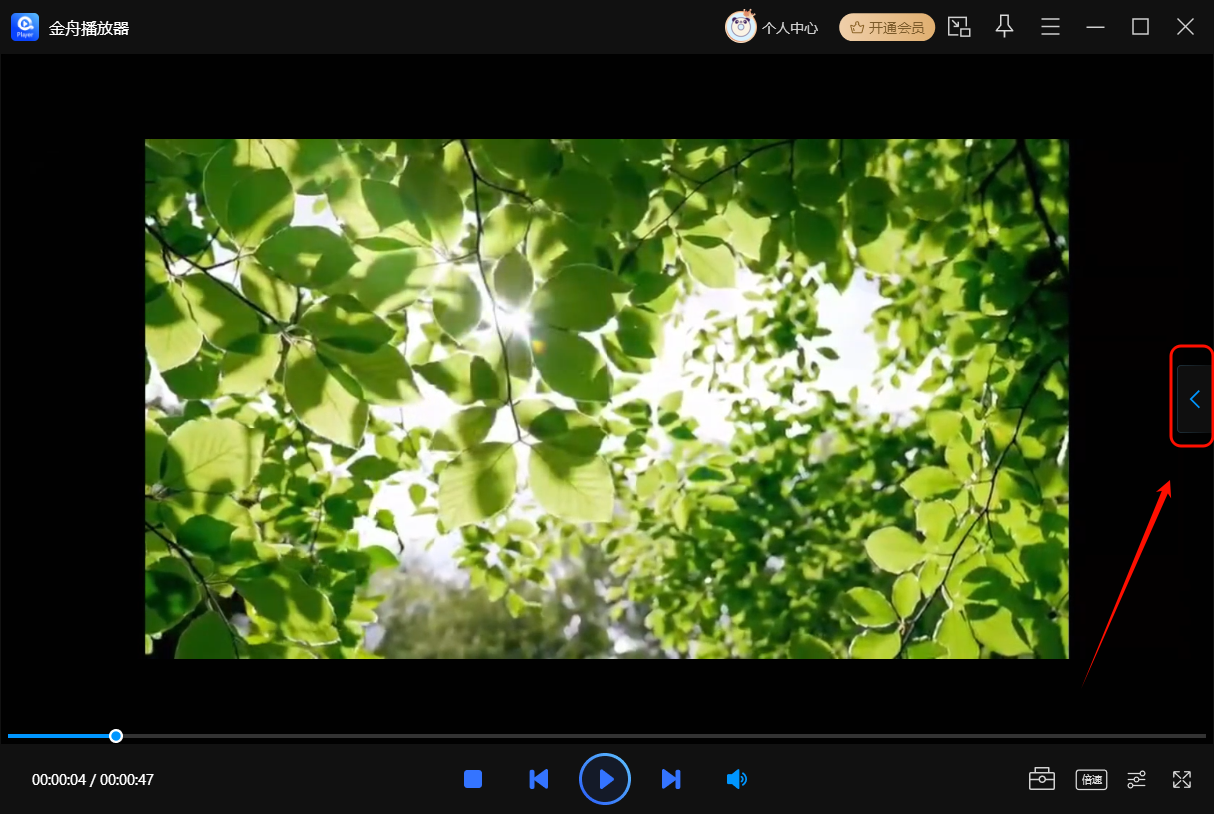Click the 金舟播放器 app logo icon

coord(25,27)
